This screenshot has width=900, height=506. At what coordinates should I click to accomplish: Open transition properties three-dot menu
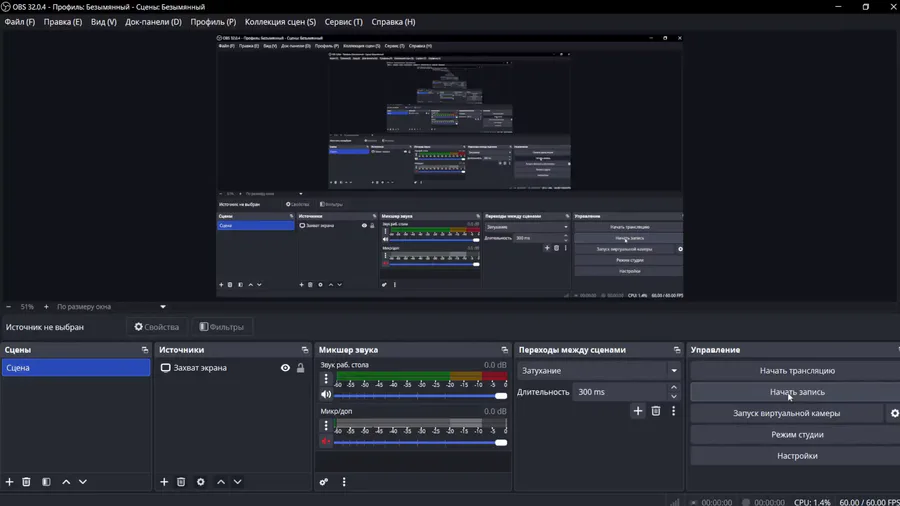point(673,411)
